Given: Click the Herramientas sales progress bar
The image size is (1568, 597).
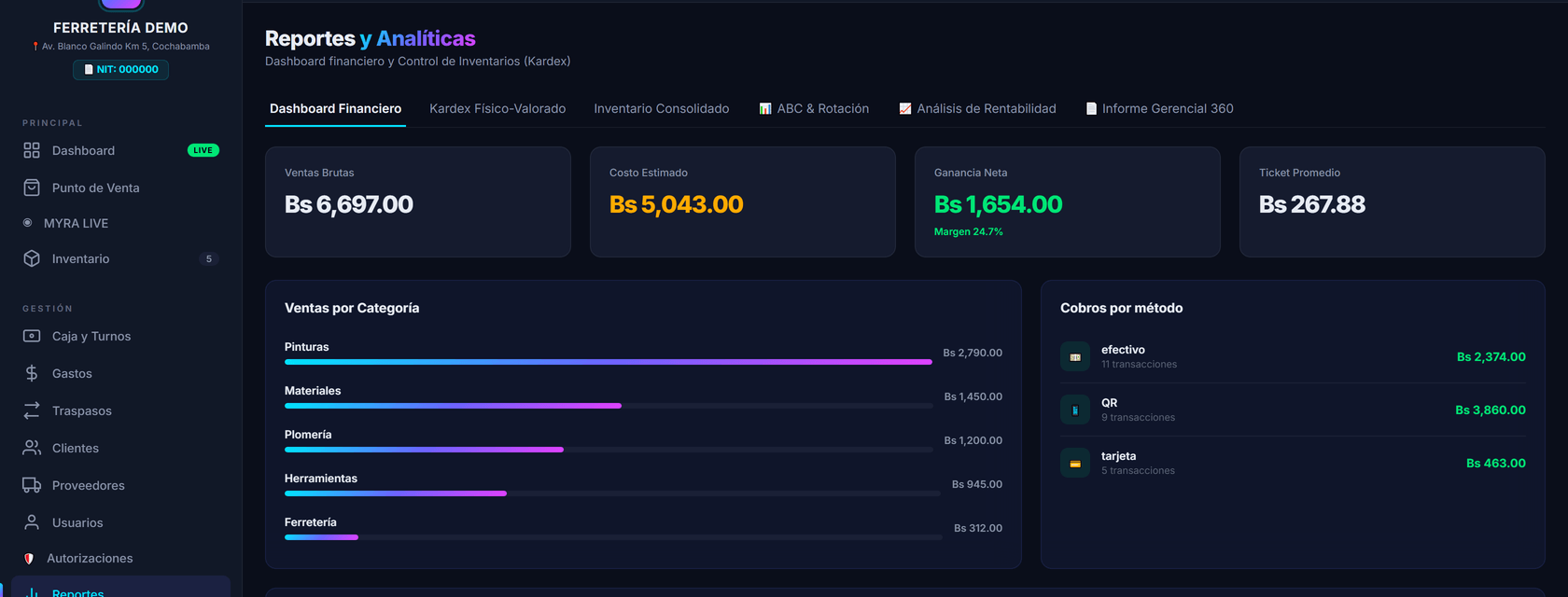Looking at the screenshot, I should [612, 493].
